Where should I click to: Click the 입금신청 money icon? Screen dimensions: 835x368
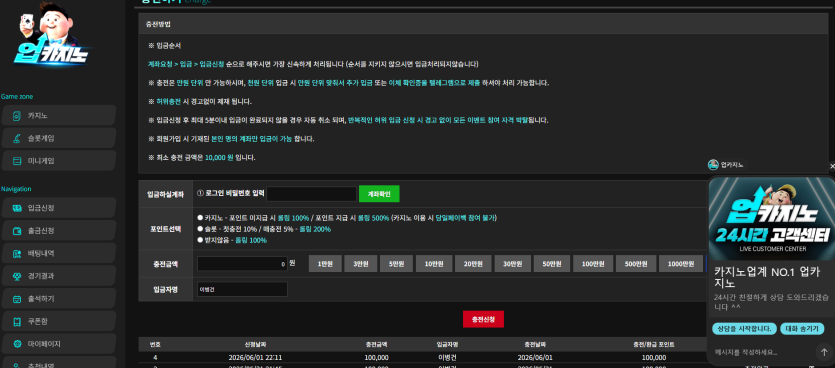(x=17, y=208)
